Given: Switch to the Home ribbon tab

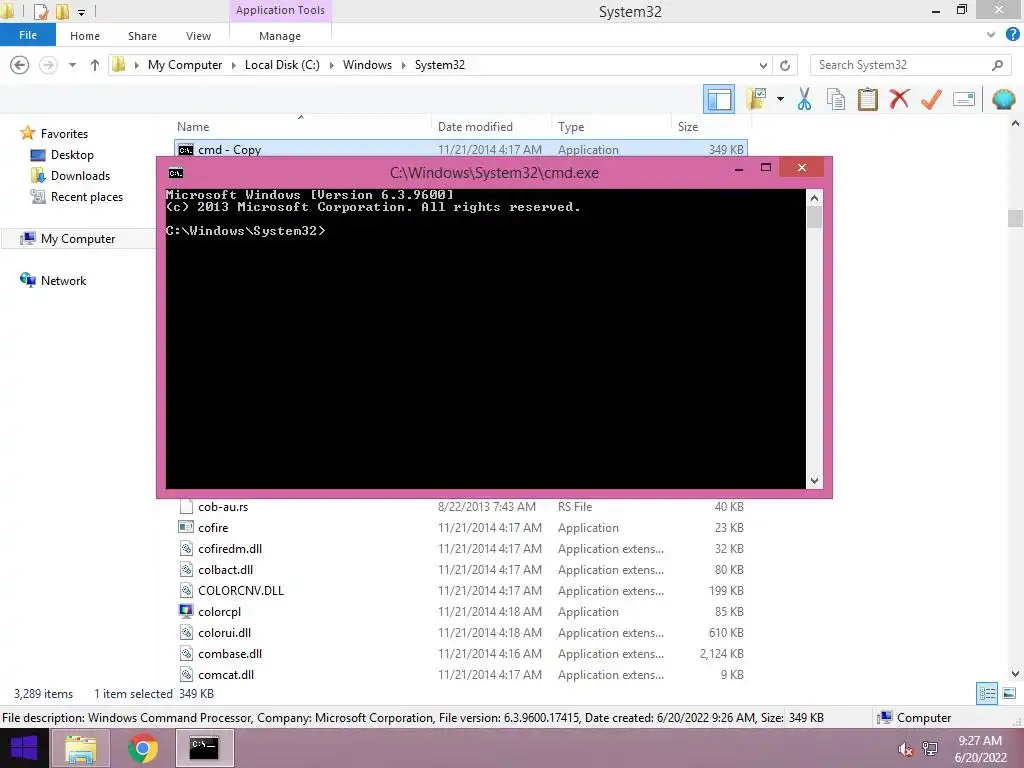Looking at the screenshot, I should pos(85,36).
